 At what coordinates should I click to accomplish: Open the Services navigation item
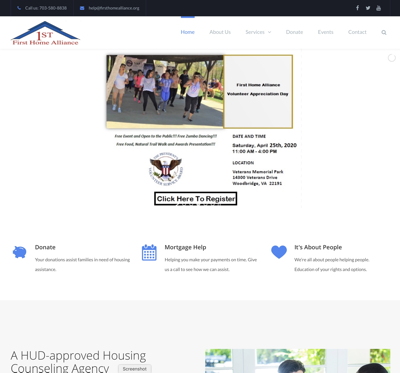[255, 32]
